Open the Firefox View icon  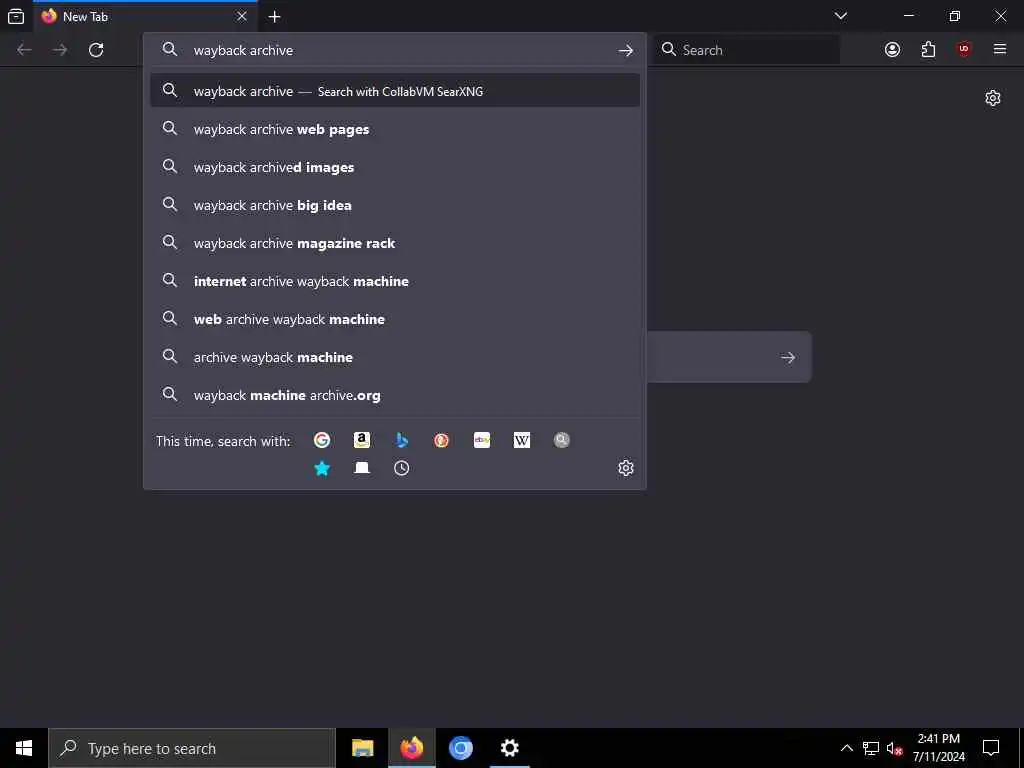(16, 16)
